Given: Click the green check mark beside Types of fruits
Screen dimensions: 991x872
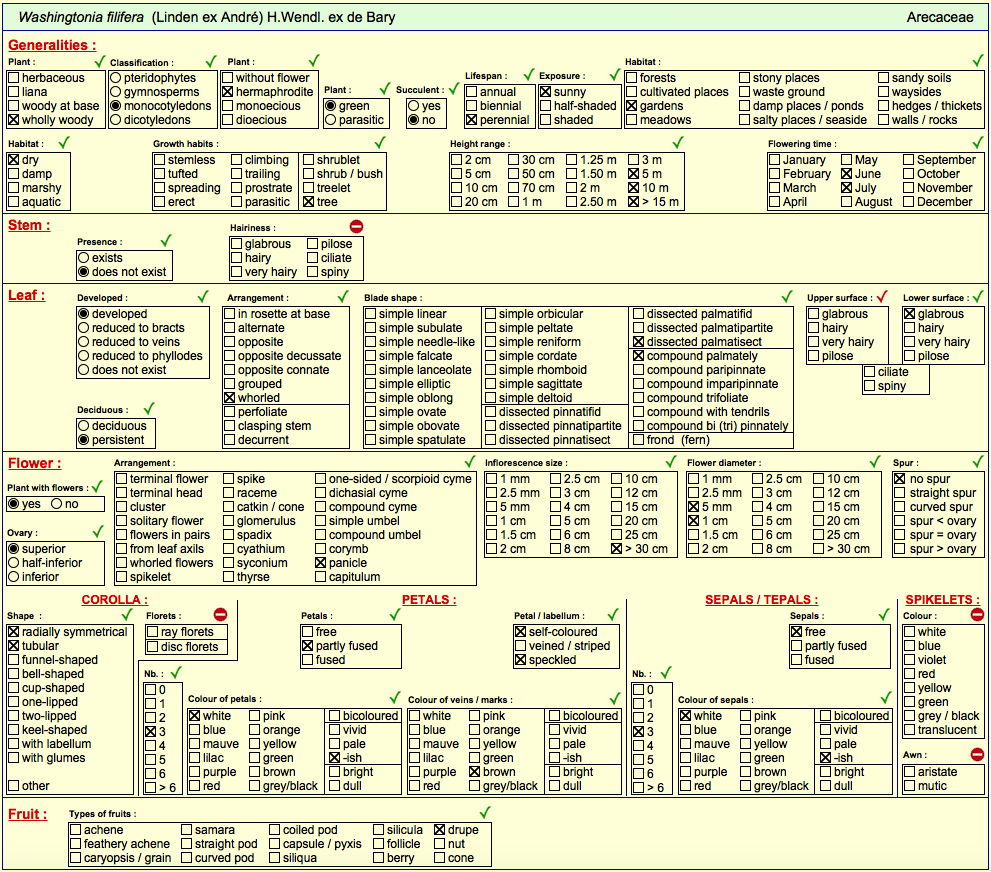Looking at the screenshot, I should point(485,812).
